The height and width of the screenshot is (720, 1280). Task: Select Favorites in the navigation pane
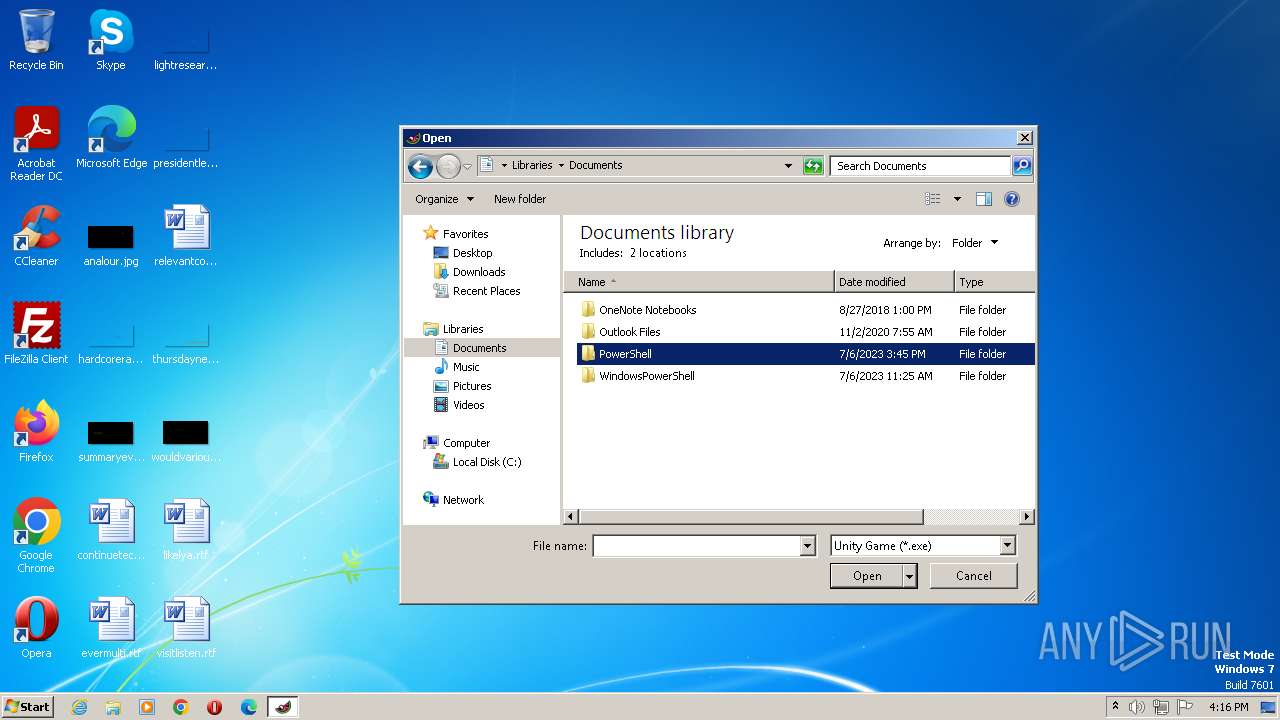tap(465, 234)
